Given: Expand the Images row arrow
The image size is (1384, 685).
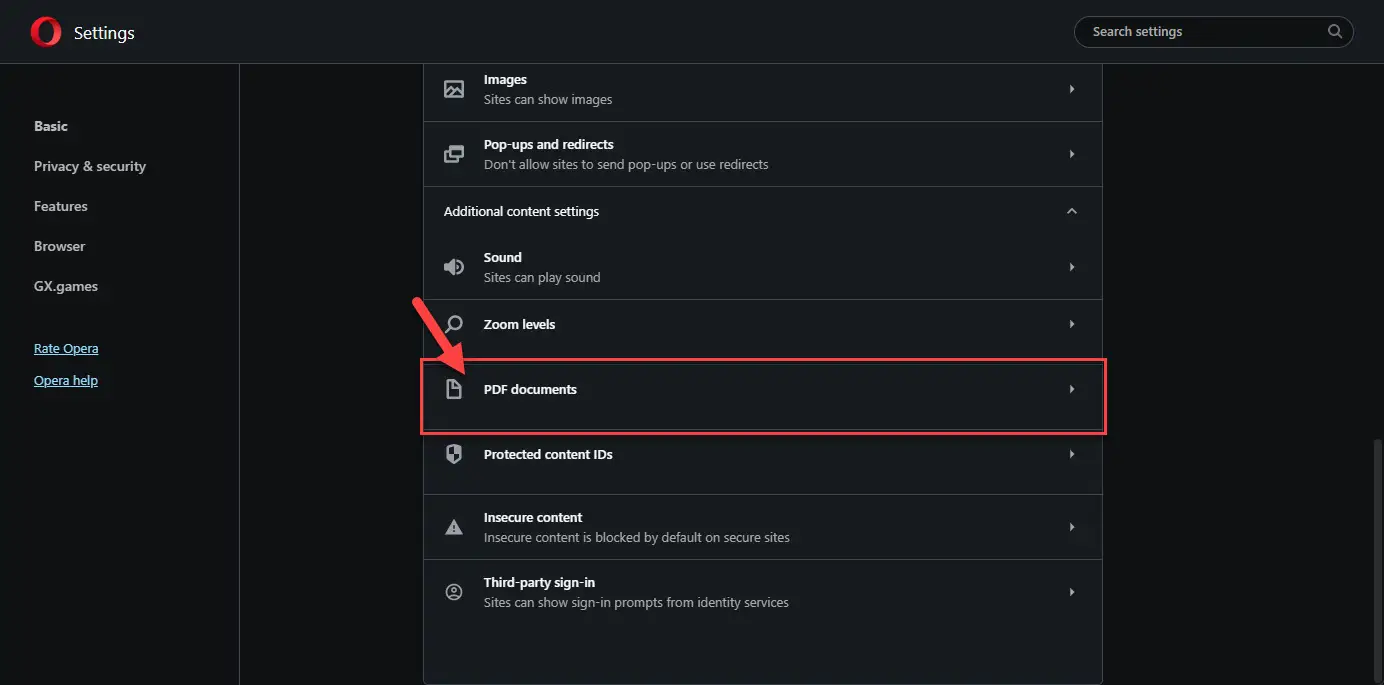Looking at the screenshot, I should (1072, 89).
